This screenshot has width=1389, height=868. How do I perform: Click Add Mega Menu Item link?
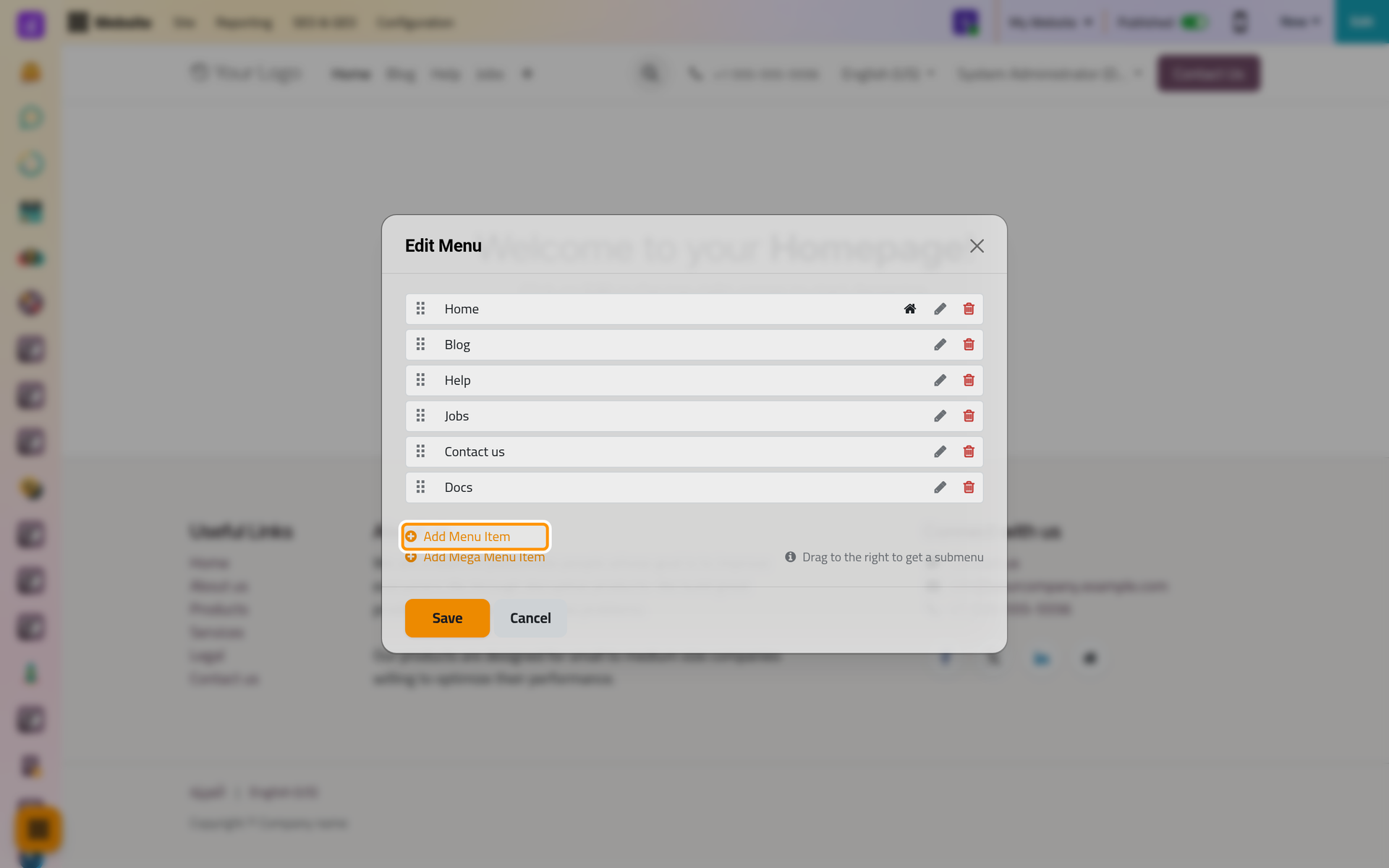click(x=475, y=557)
